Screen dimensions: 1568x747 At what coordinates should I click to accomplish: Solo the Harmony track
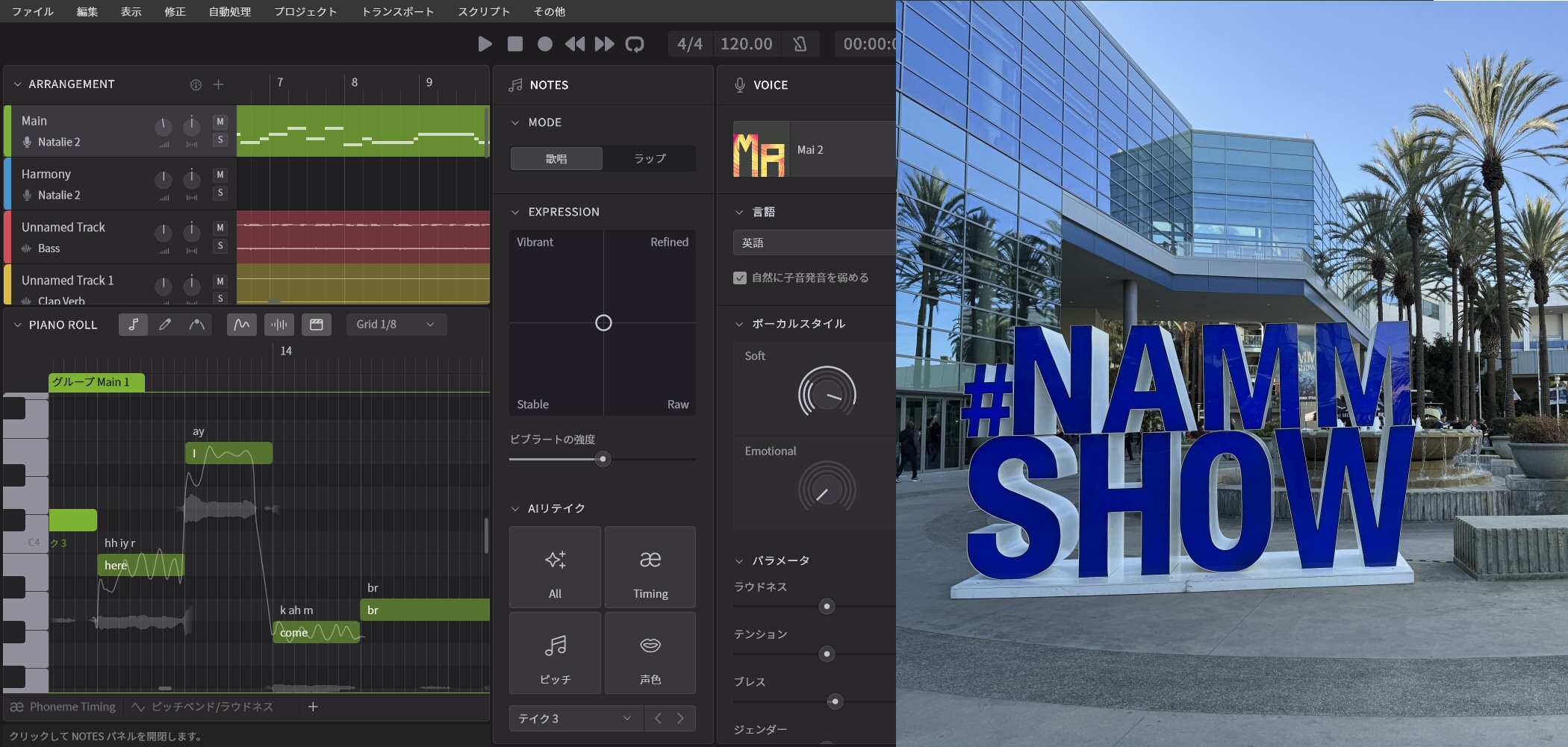220,193
